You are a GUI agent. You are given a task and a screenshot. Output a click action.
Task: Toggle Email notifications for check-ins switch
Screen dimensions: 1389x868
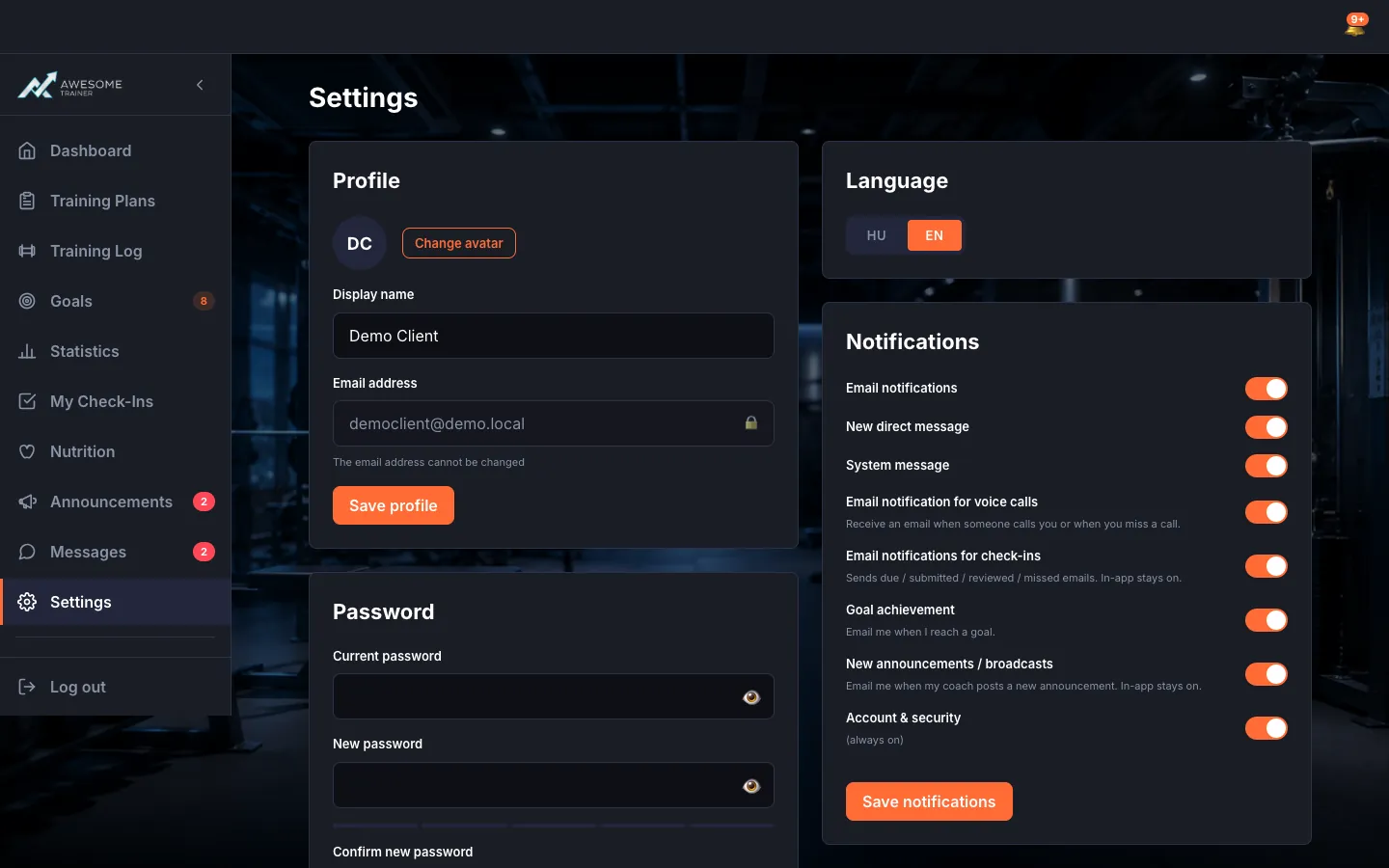click(x=1266, y=566)
